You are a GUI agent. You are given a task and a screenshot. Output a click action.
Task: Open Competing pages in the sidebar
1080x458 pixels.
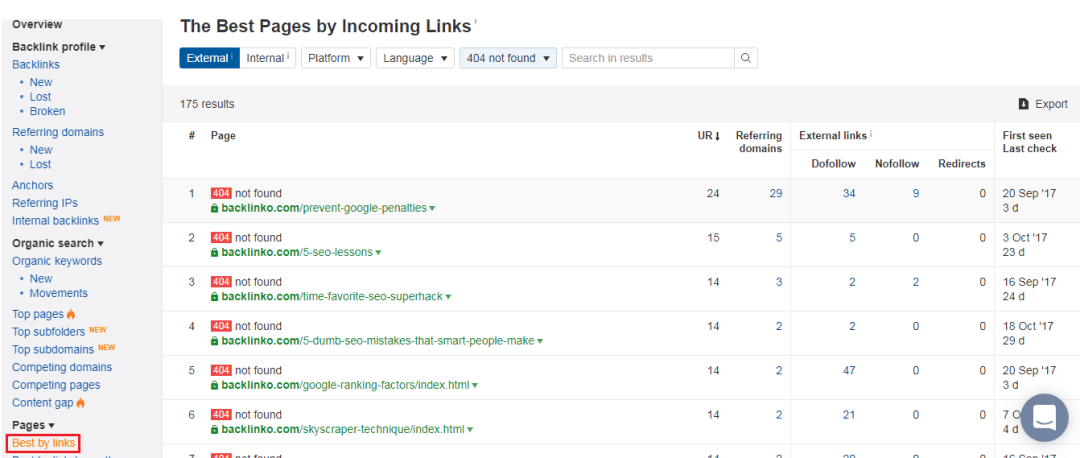(56, 385)
